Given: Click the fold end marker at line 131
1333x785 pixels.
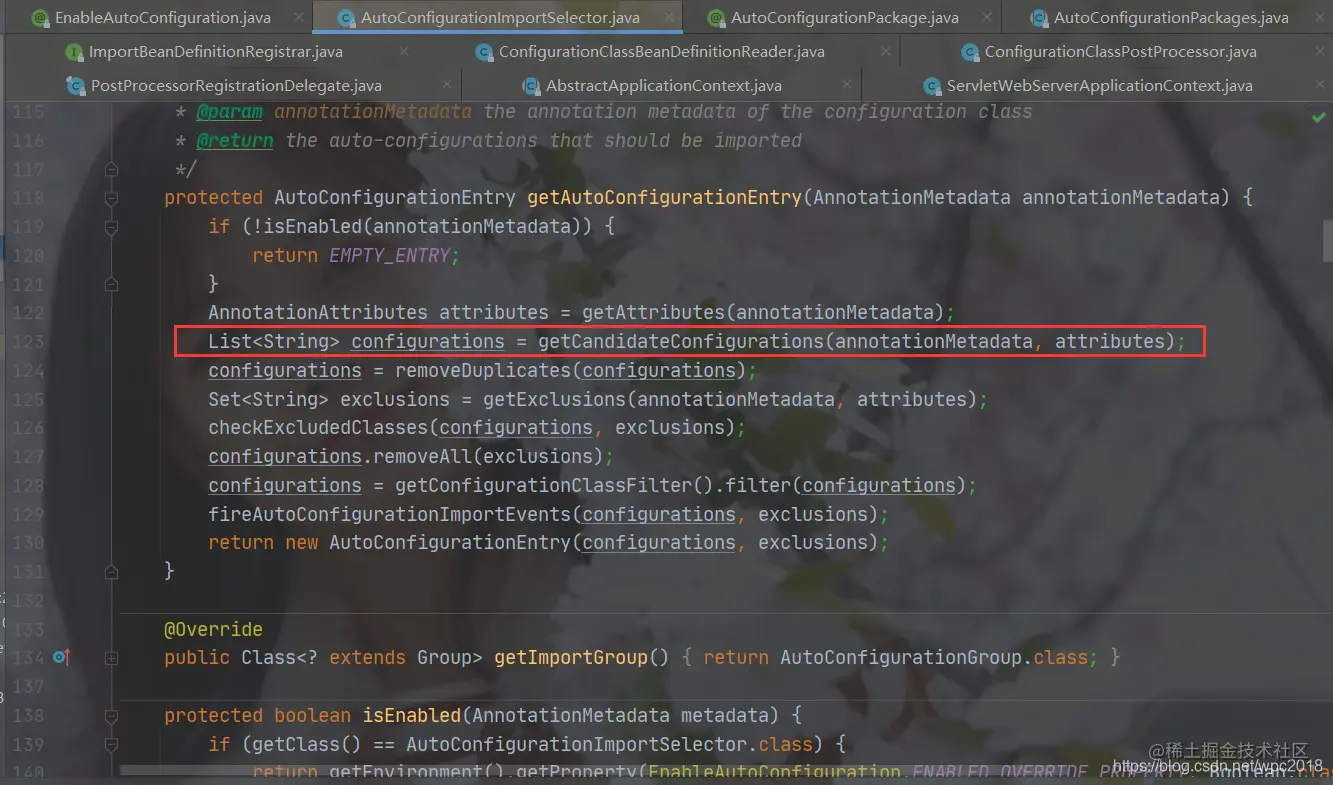Looking at the screenshot, I should pyautogui.click(x=112, y=571).
